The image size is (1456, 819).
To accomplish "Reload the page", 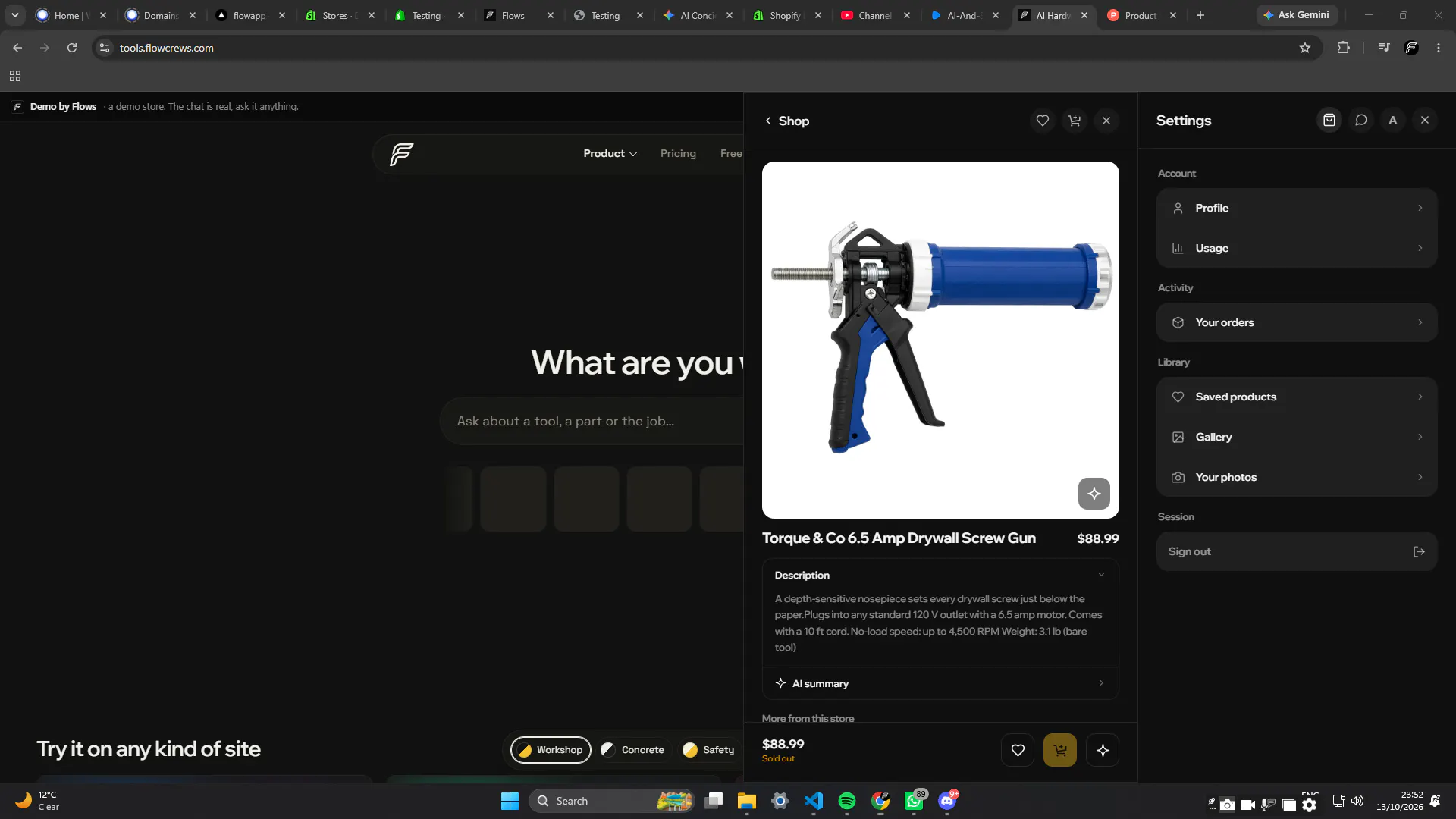I will (72, 48).
